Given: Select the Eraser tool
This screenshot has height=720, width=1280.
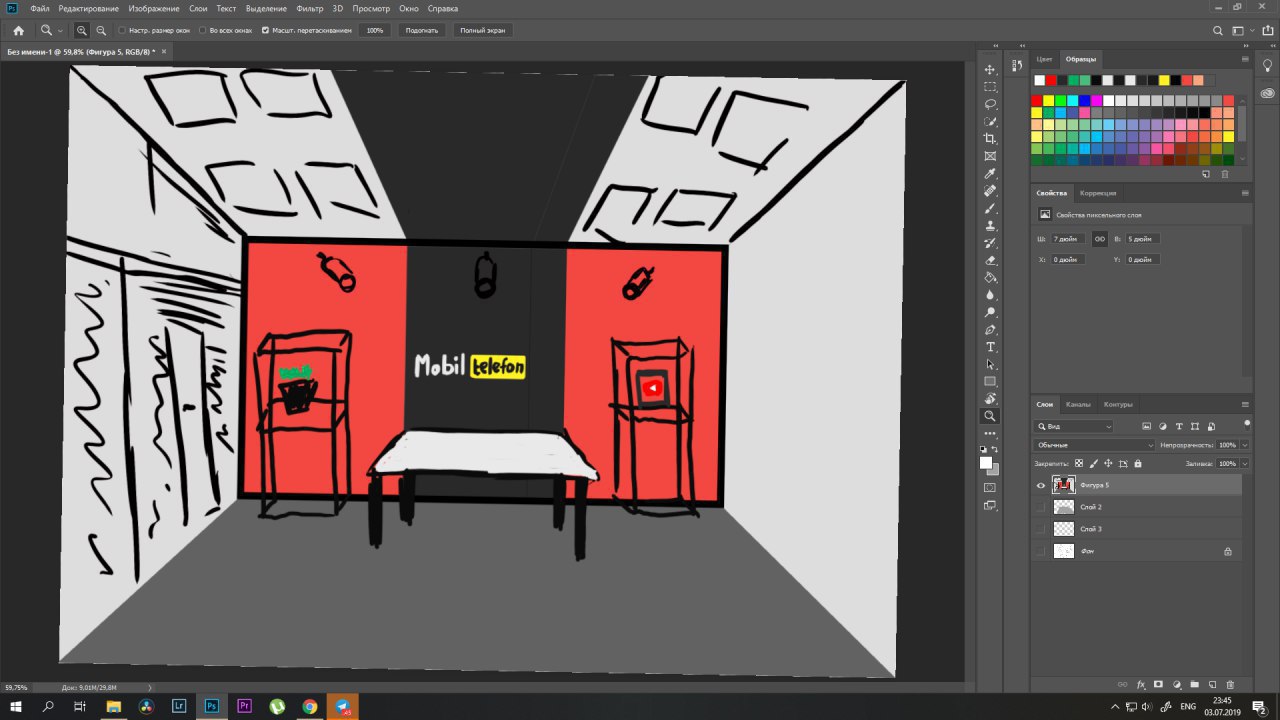Looking at the screenshot, I should [990, 260].
